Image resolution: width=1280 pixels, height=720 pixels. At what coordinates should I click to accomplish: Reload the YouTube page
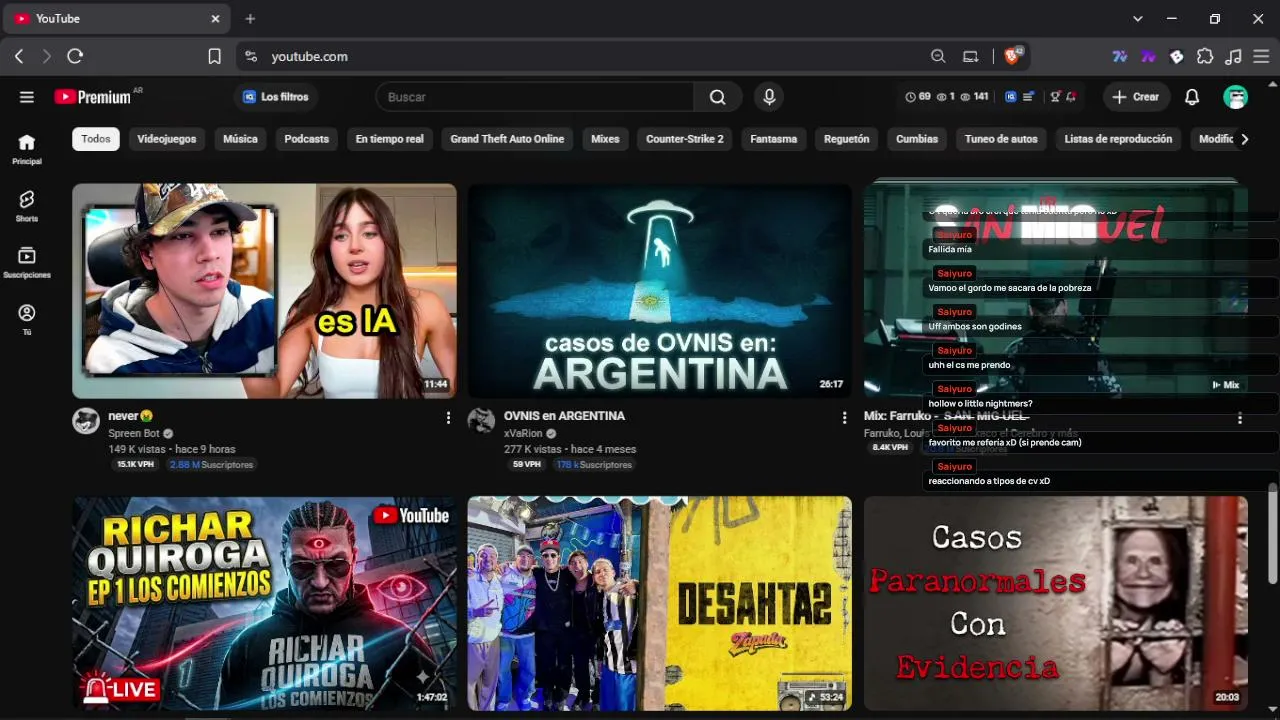click(x=75, y=57)
